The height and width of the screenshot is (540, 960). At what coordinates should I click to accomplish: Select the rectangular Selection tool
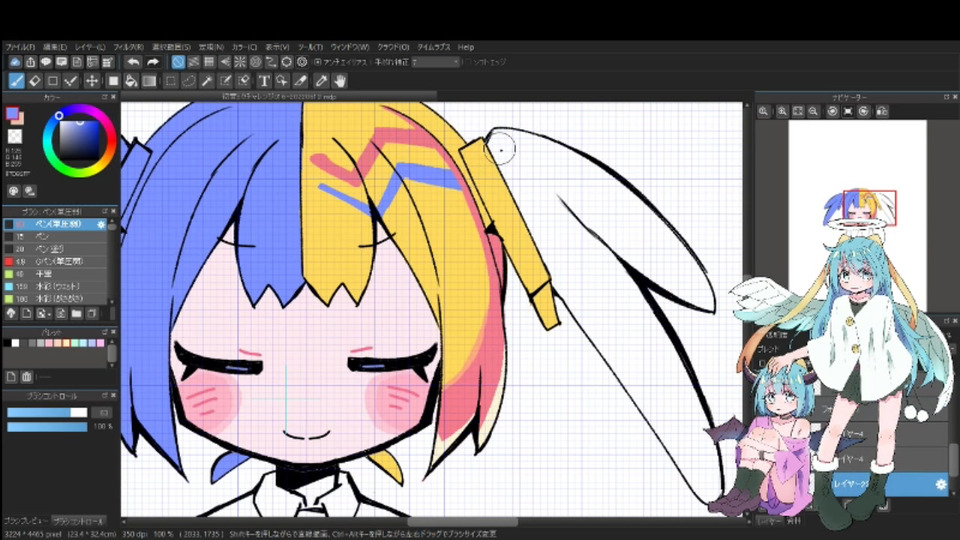pyautogui.click(x=171, y=81)
